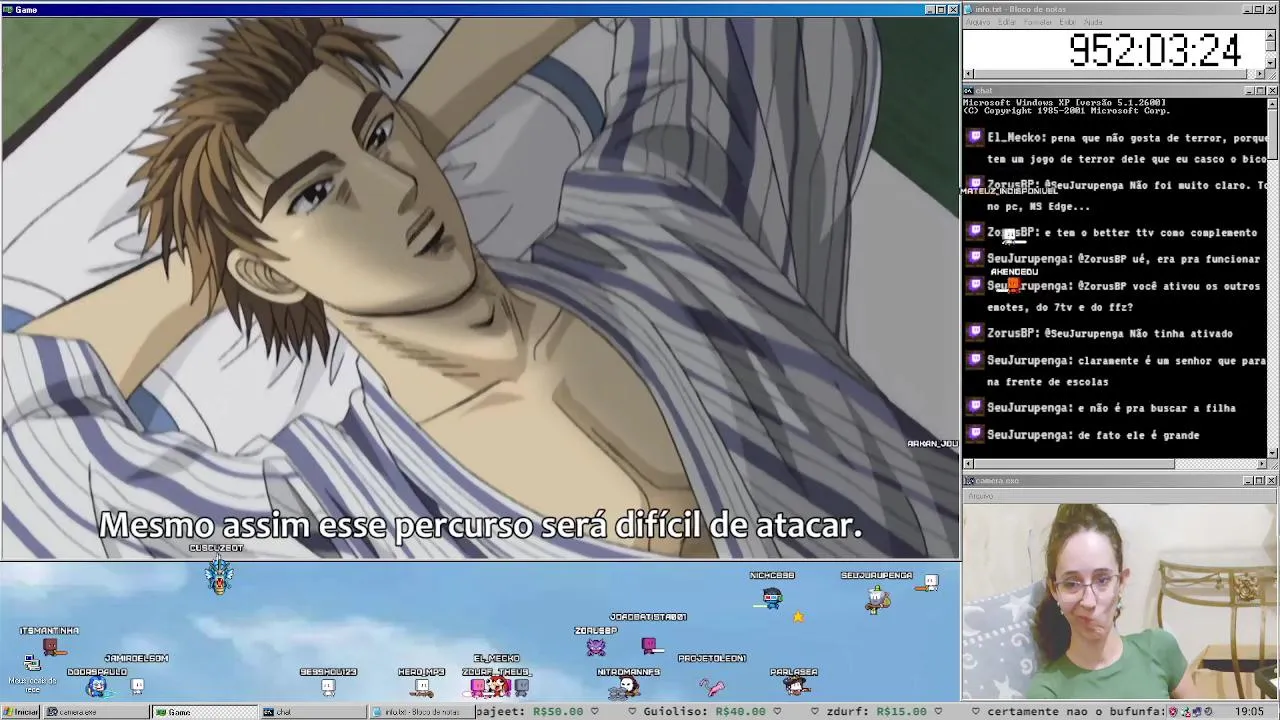Click the DOORSPAULO blue avatar

coord(96,686)
